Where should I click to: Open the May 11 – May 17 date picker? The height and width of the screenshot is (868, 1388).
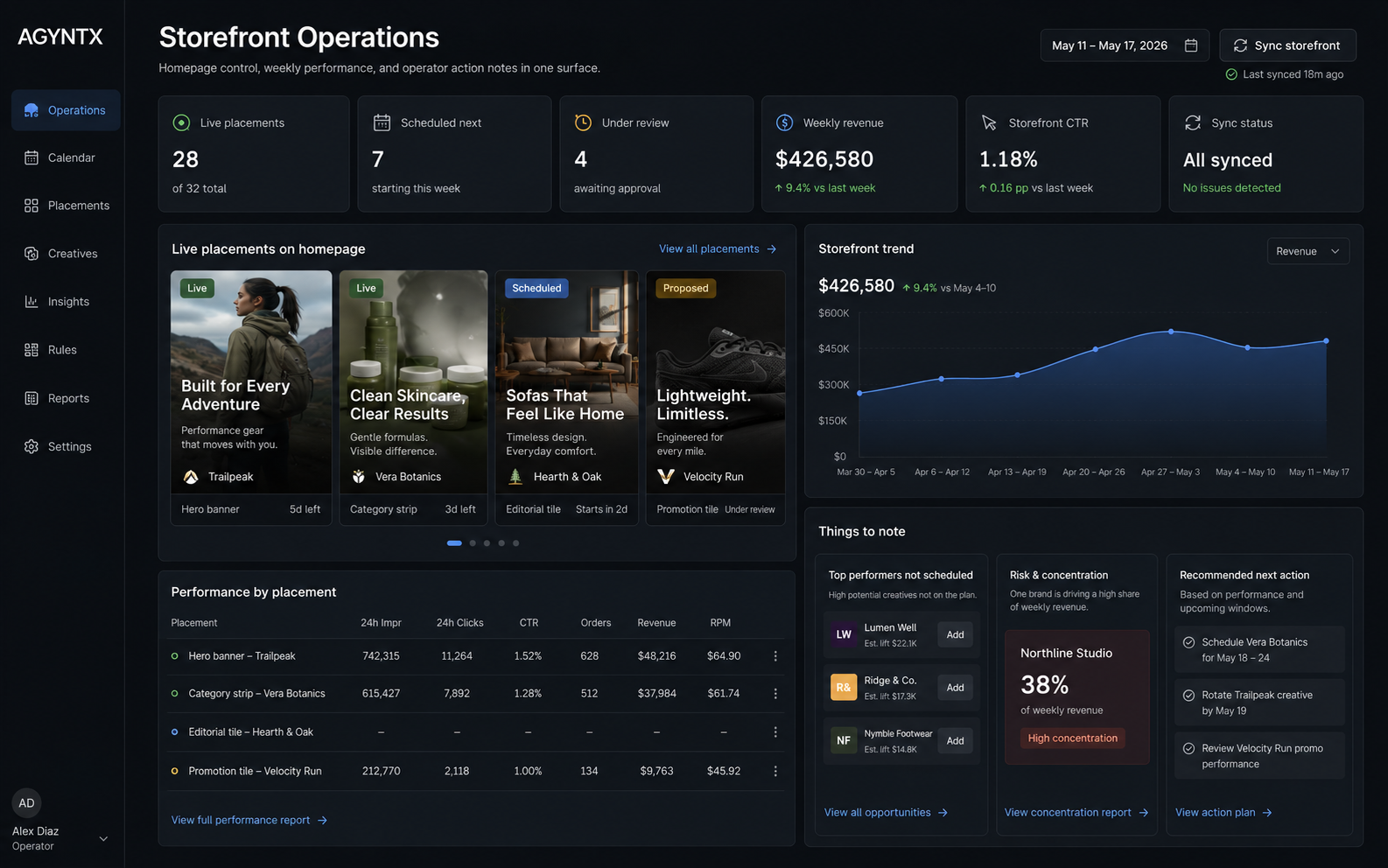(1125, 45)
